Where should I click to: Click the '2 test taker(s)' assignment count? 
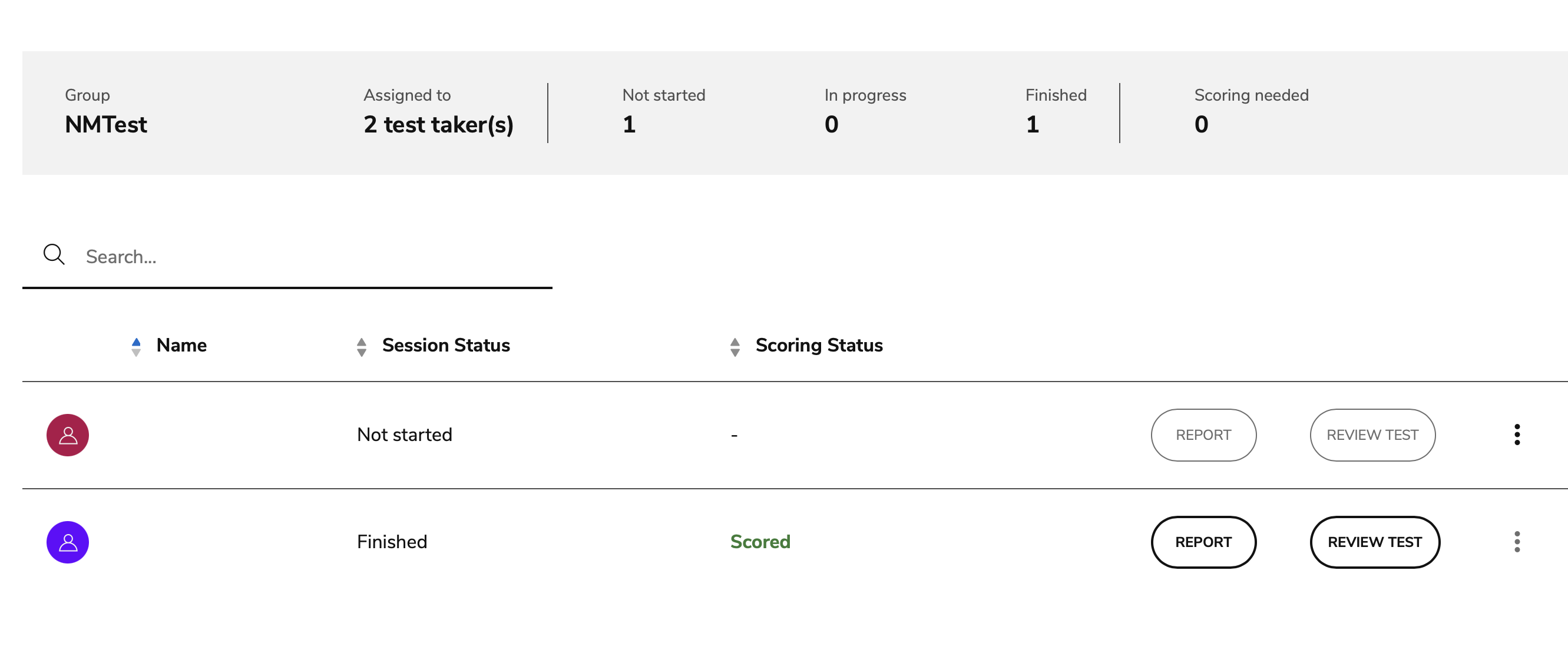438,125
